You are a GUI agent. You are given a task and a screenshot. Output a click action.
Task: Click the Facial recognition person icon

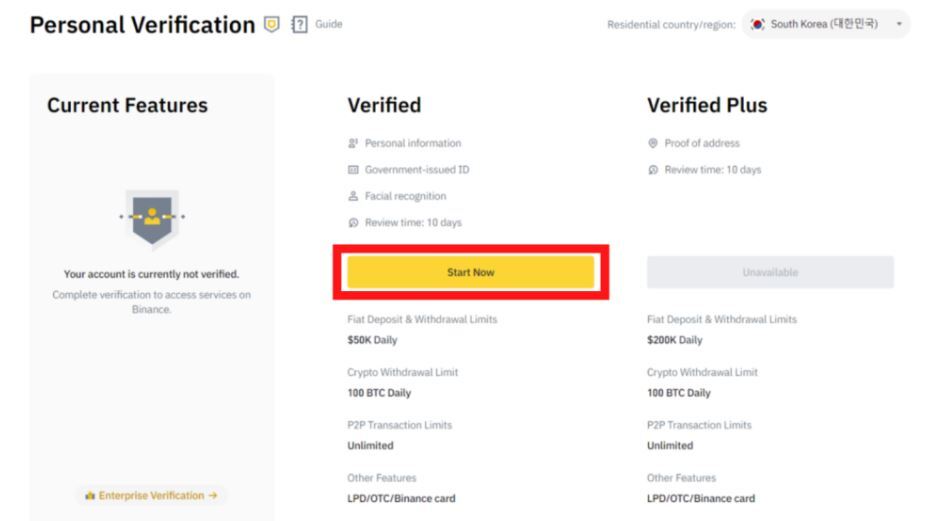tap(353, 196)
